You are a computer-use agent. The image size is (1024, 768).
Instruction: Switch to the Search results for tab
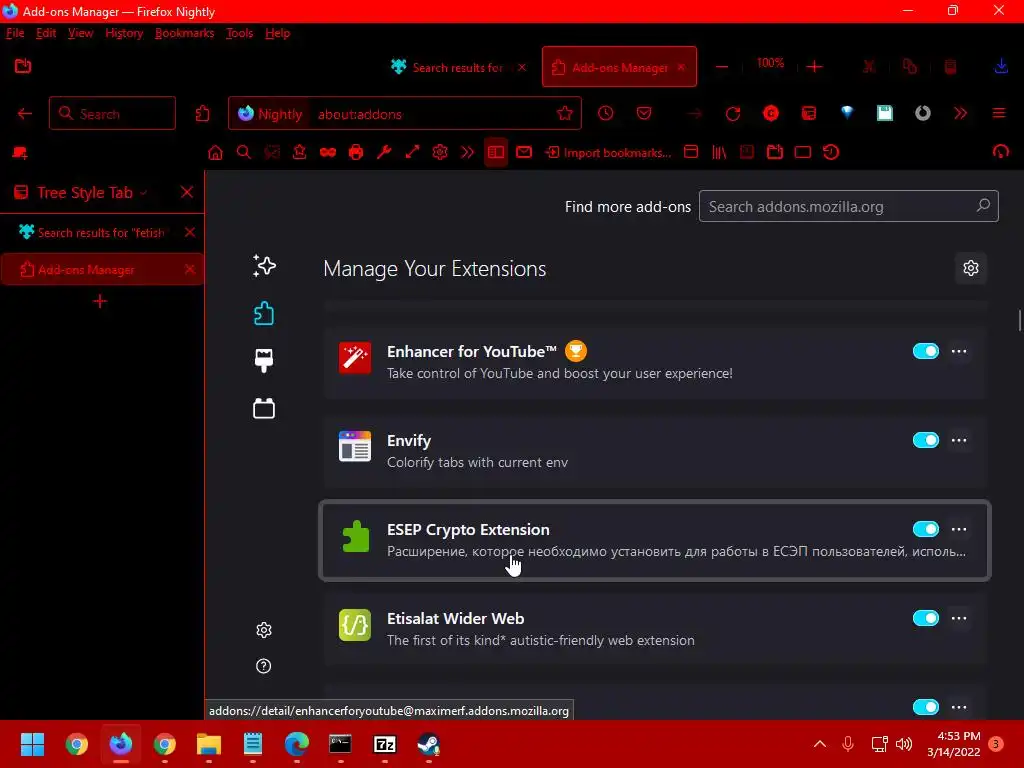tap(457, 67)
